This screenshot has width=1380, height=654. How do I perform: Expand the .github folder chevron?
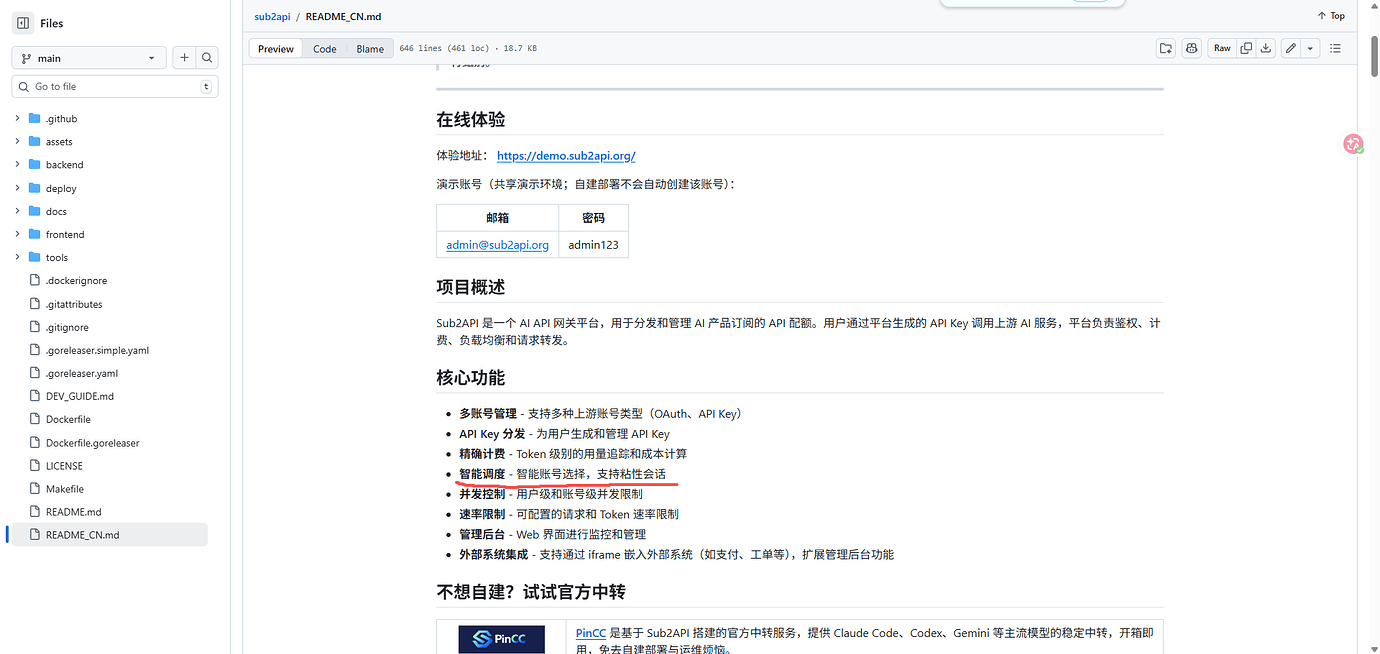point(17,118)
